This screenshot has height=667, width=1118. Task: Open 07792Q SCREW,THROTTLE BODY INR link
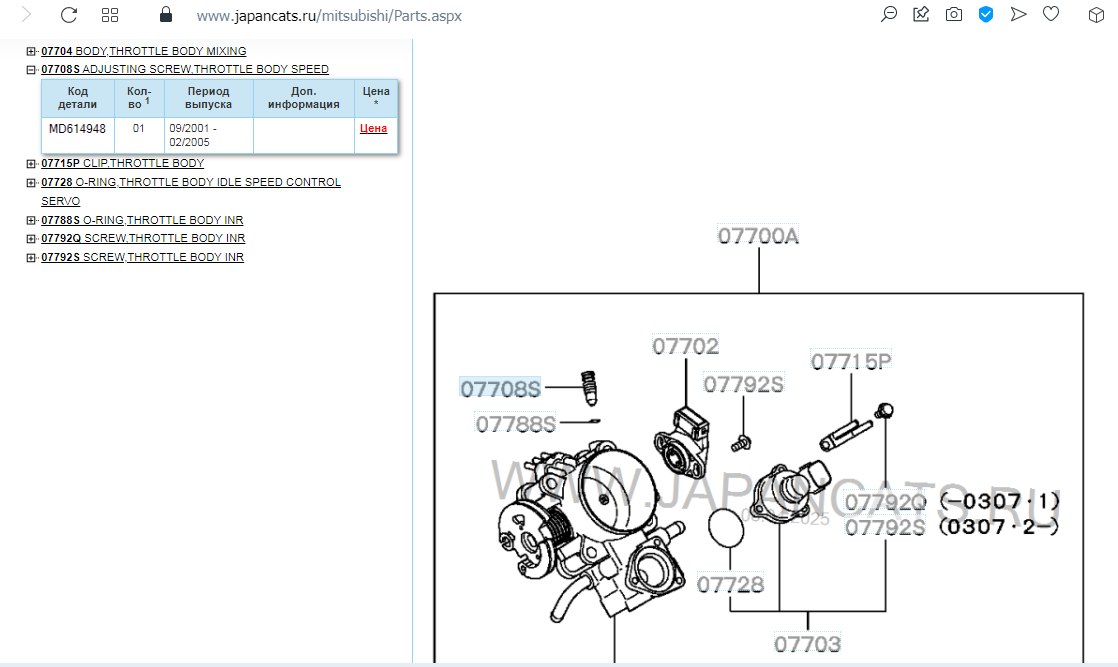[143, 238]
